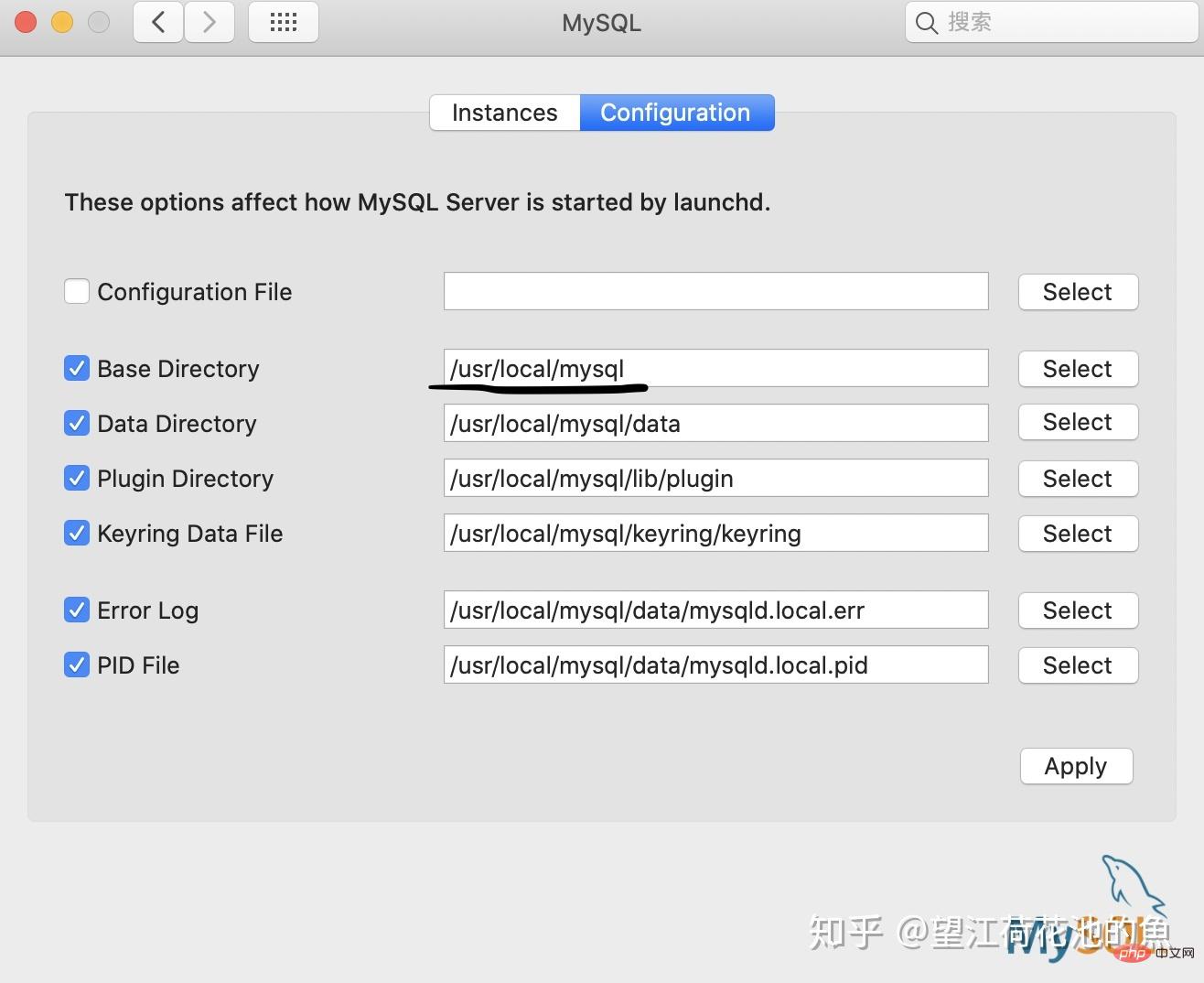The width and height of the screenshot is (1204, 983).
Task: Choose Select for Error Log
Action: click(1078, 610)
